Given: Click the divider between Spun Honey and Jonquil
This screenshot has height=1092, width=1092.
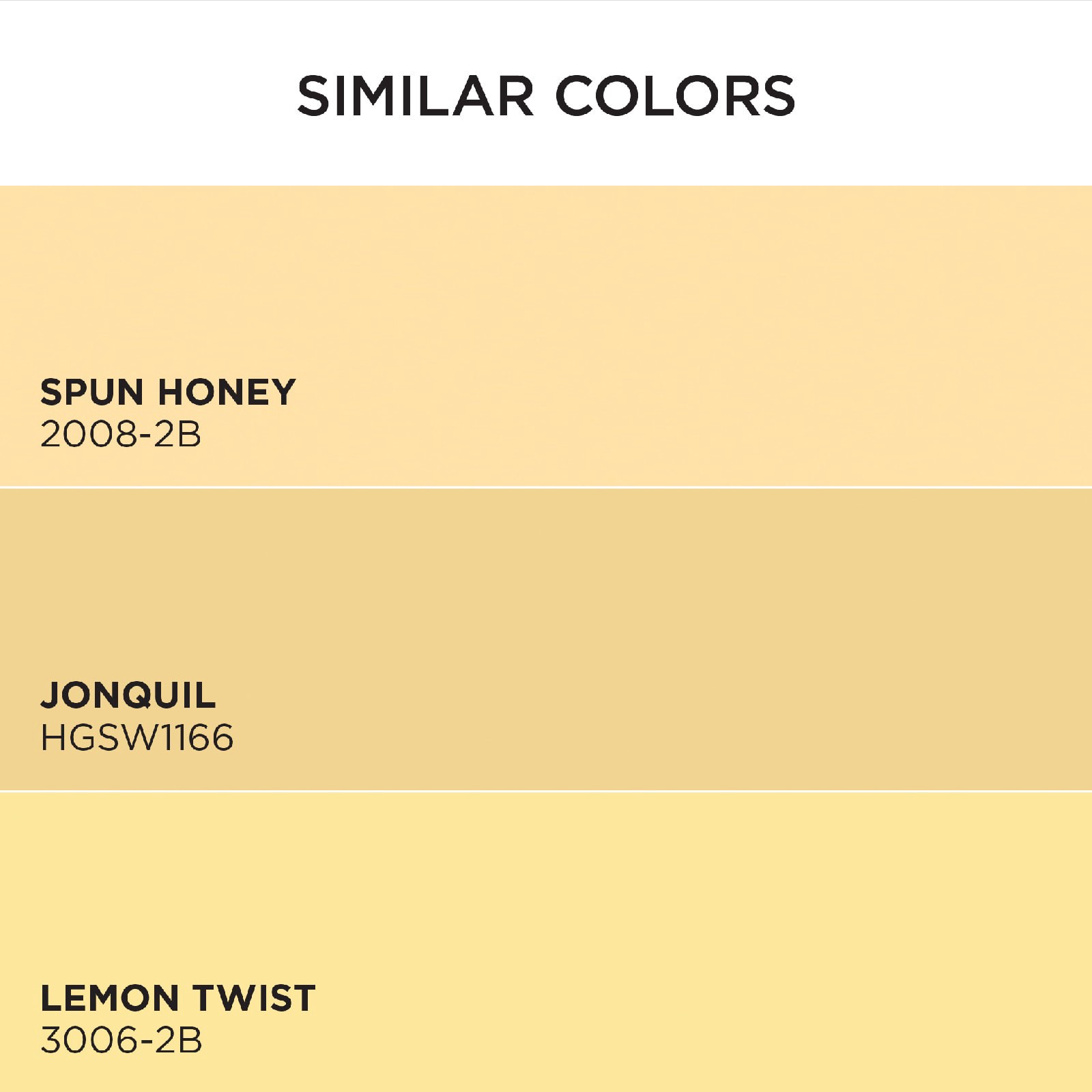Looking at the screenshot, I should click(546, 487).
